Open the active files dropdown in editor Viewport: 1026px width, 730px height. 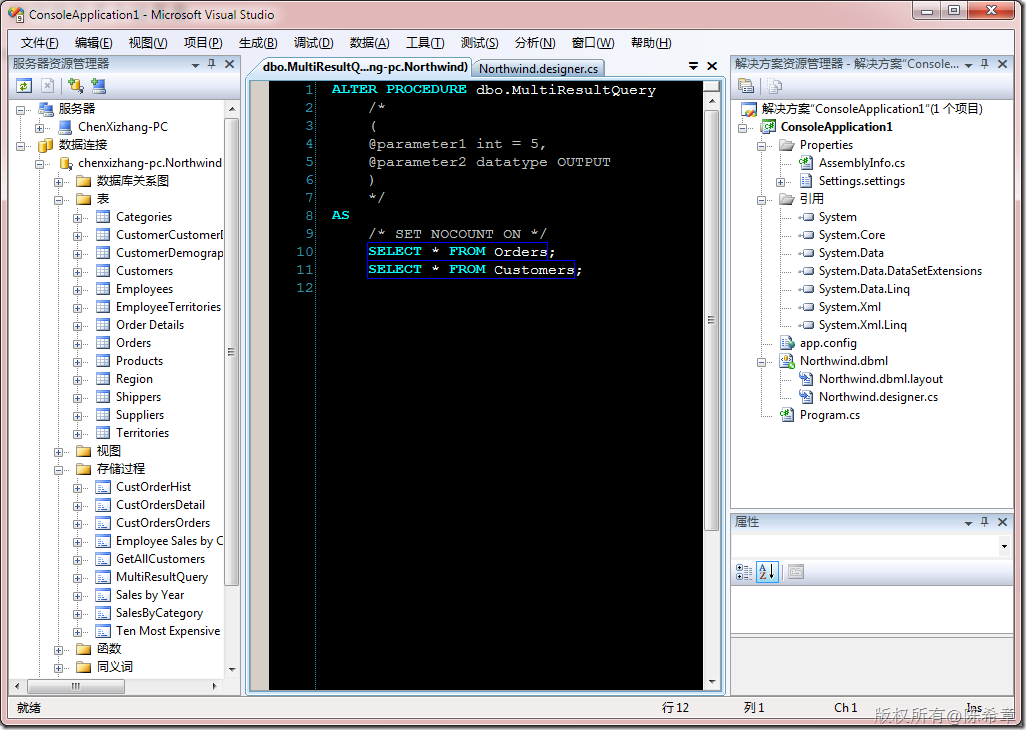[x=693, y=66]
